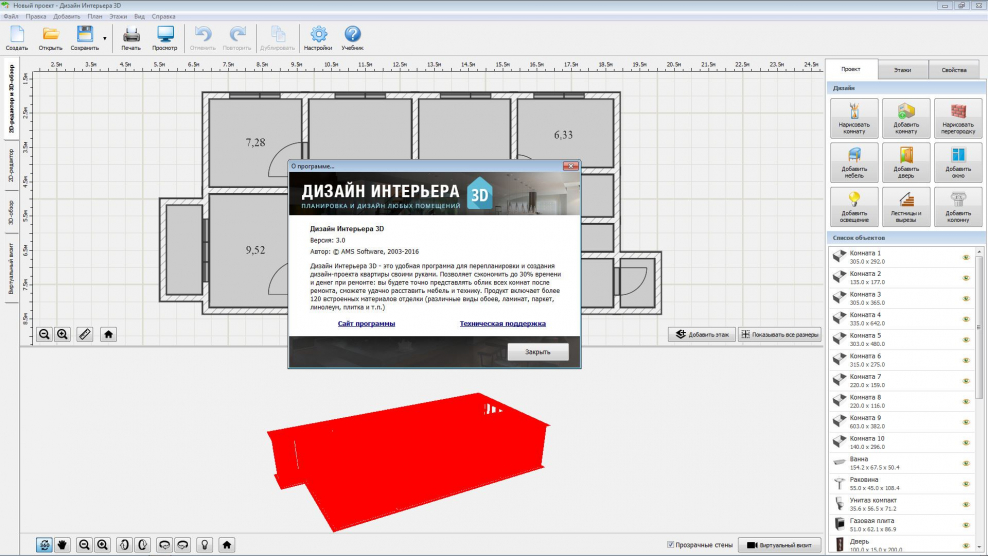Select Комната 2 in the object list
The height and width of the screenshot is (556, 988).
point(901,277)
